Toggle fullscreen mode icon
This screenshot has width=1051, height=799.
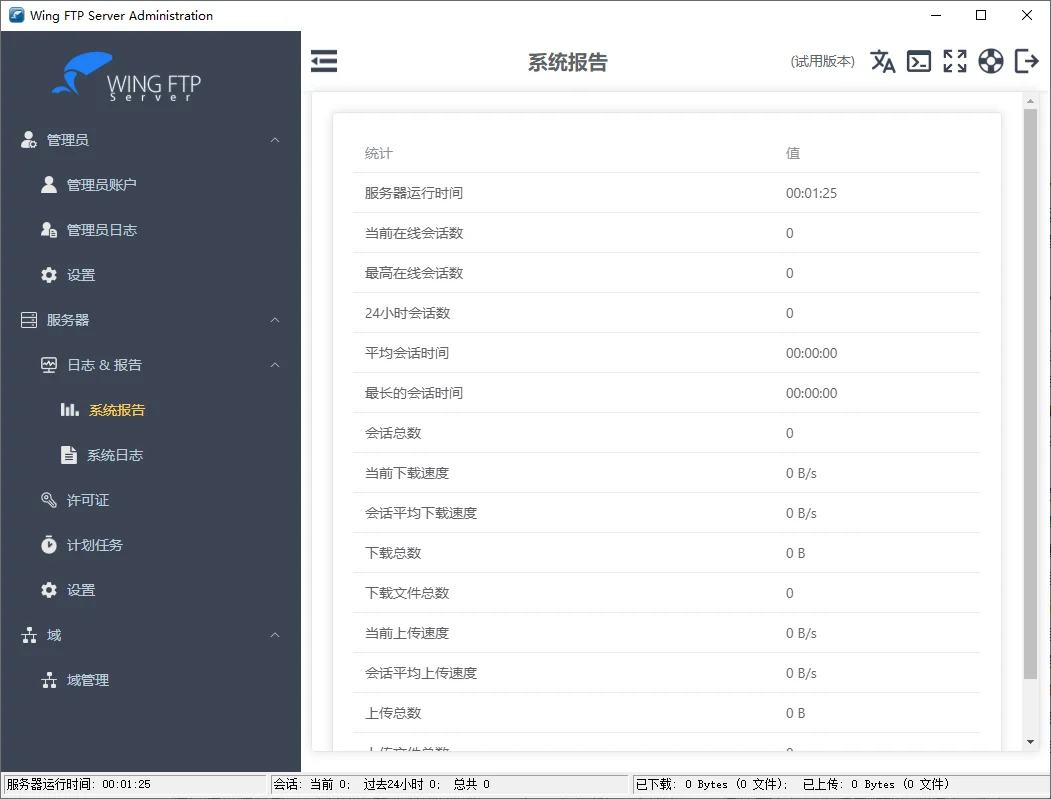(x=954, y=61)
